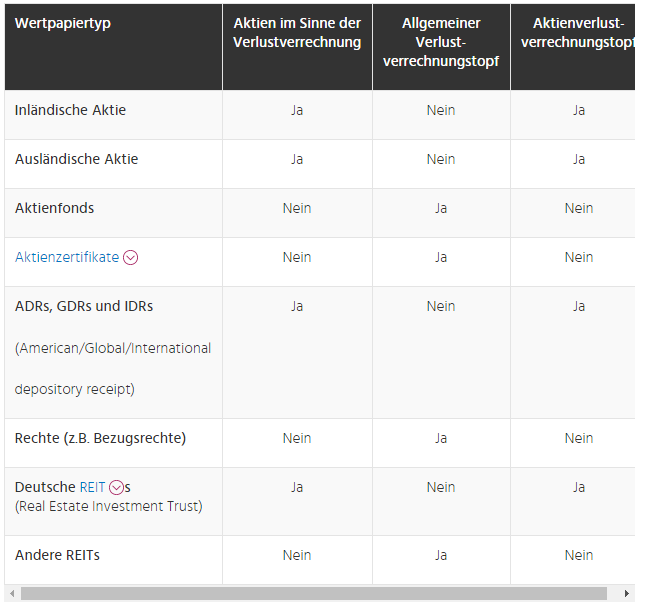Select the Wertpapiertyp column header
Image resolution: width=662 pixels, height=612 pixels.
62,23
